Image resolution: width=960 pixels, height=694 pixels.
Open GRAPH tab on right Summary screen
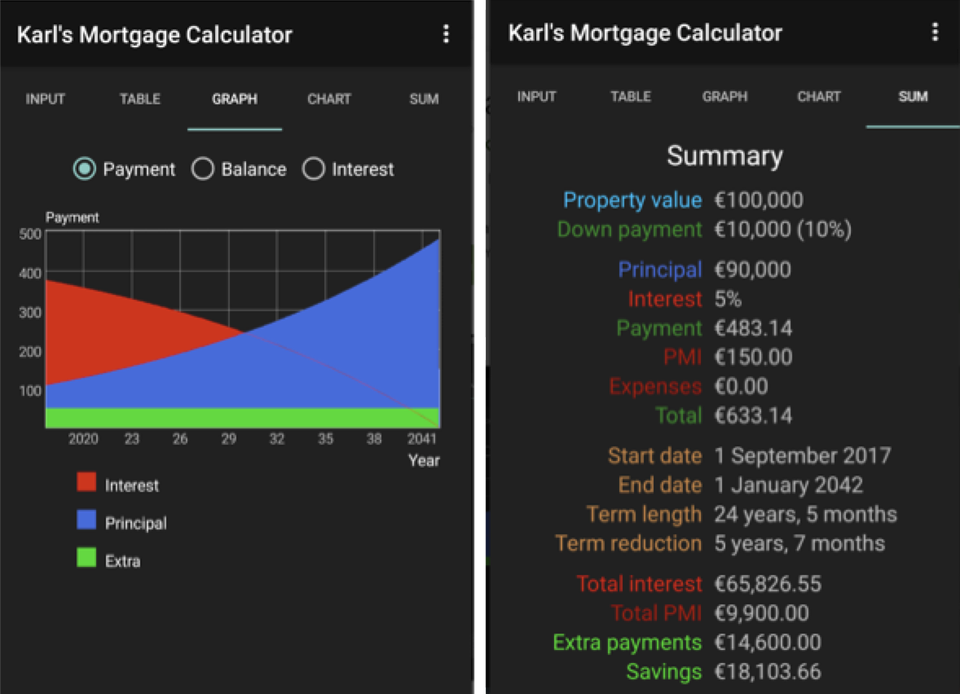coord(725,97)
